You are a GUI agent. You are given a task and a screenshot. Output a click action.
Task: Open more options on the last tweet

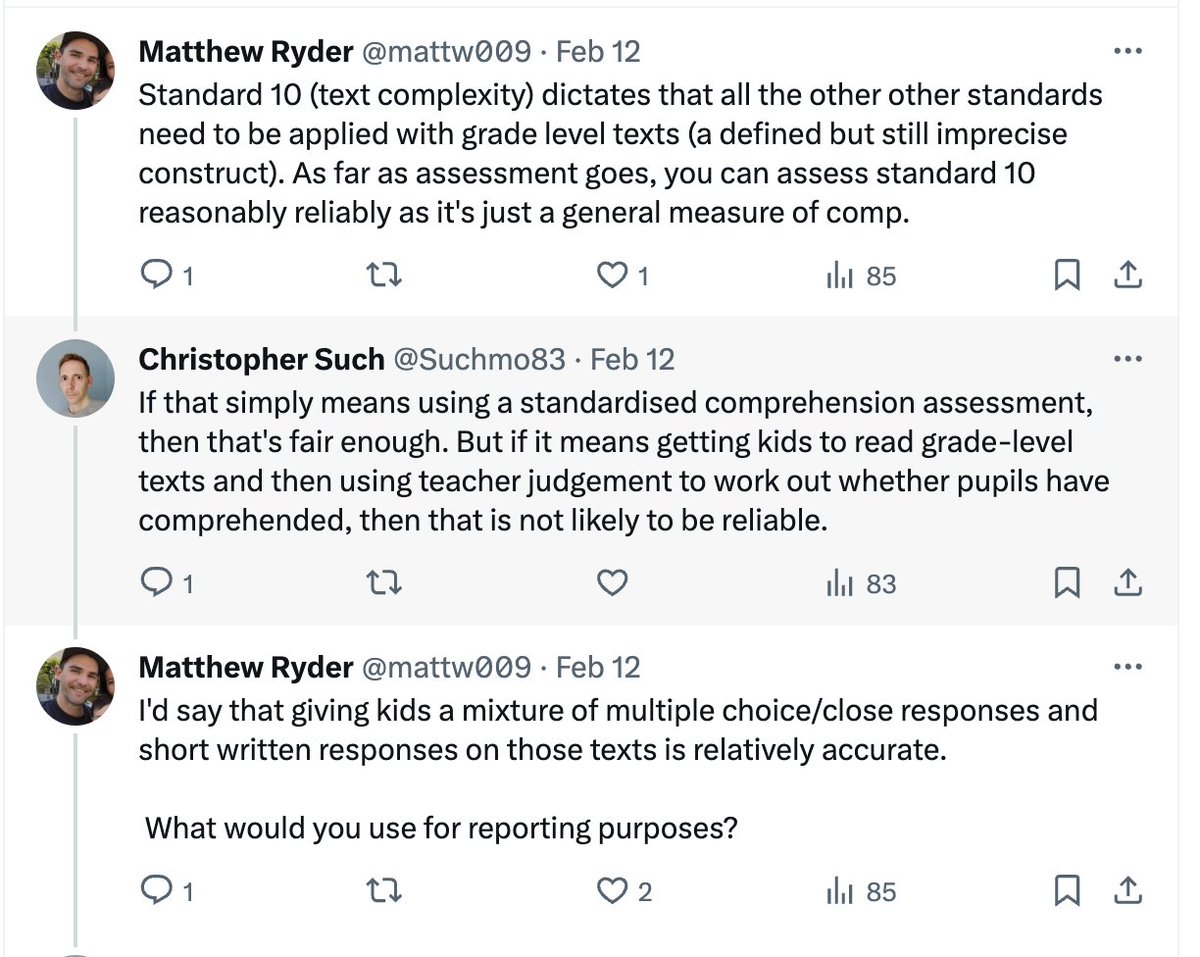click(x=1127, y=667)
